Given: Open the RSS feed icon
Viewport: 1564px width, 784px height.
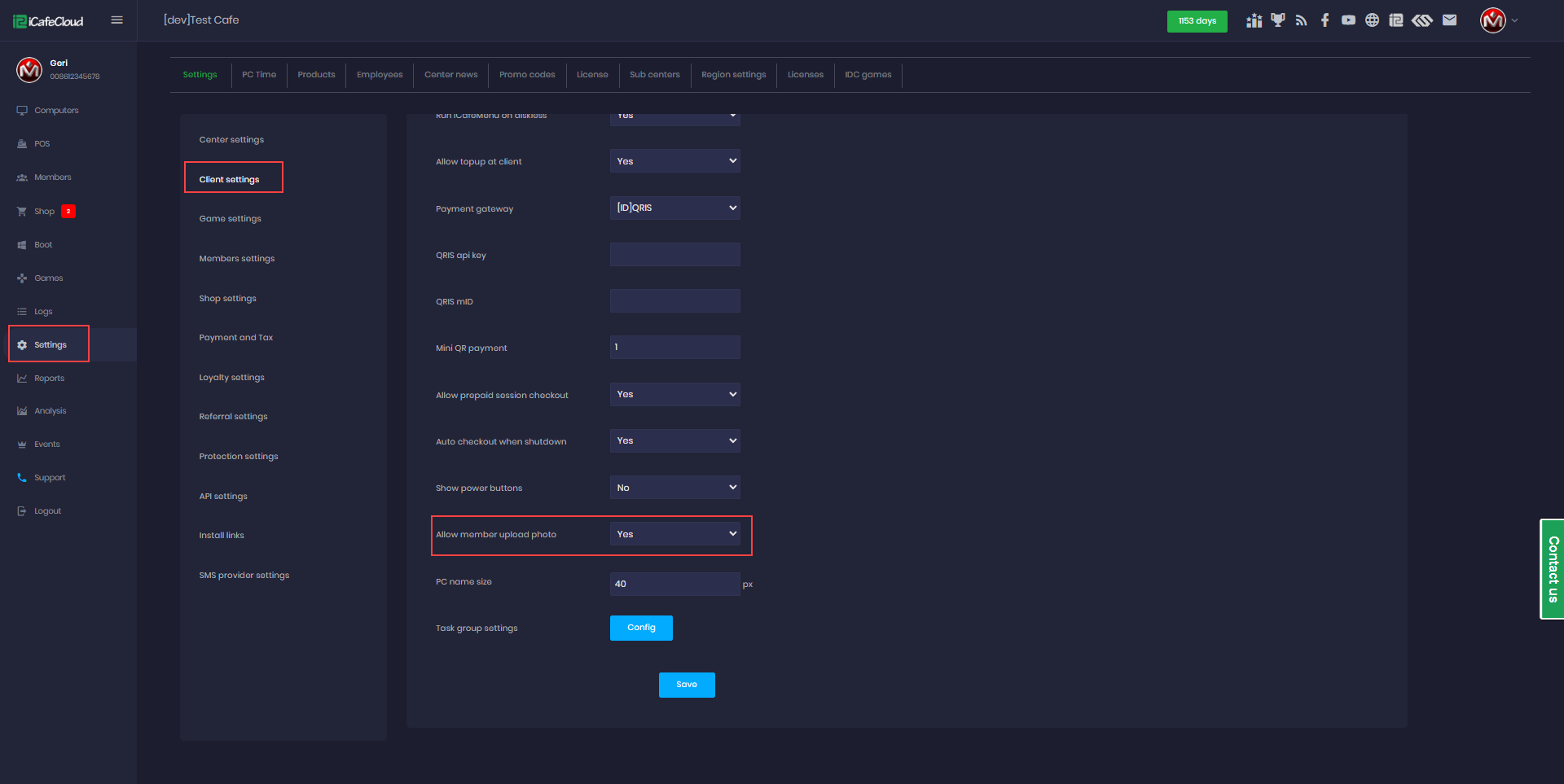Looking at the screenshot, I should coord(1301,20).
